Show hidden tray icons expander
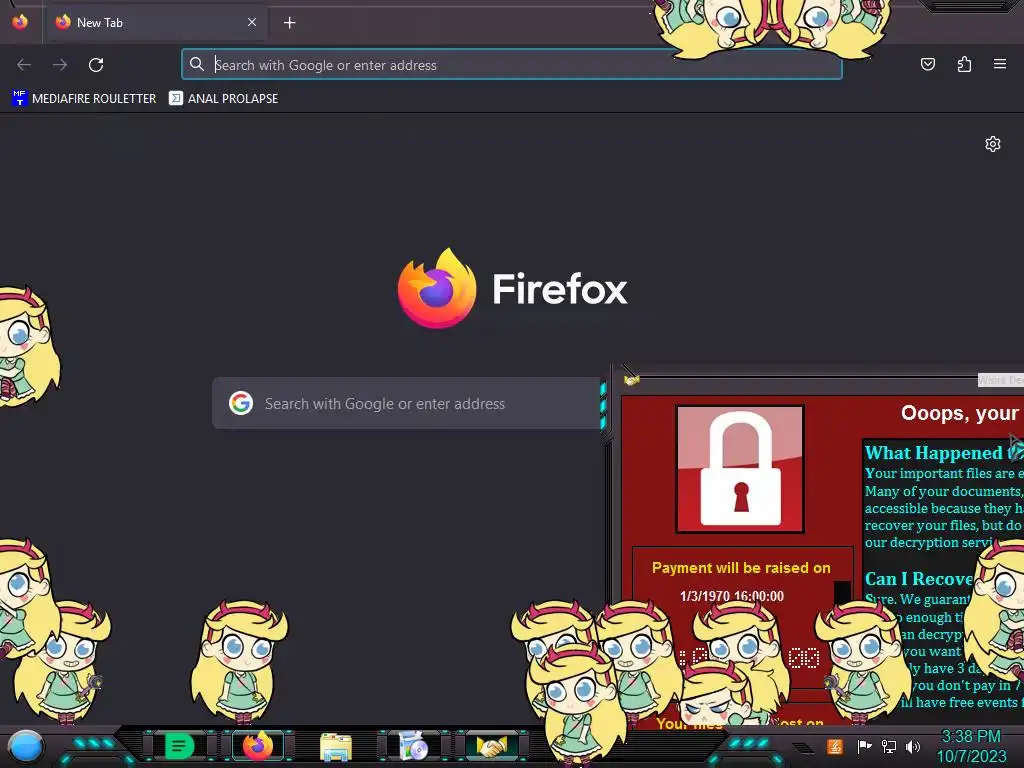 [805, 748]
